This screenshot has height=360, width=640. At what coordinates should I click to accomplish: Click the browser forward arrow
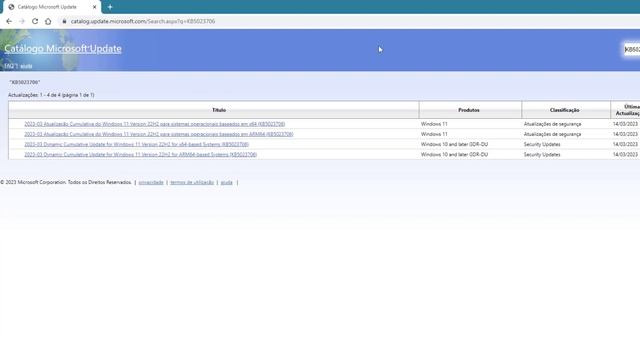click(x=22, y=21)
